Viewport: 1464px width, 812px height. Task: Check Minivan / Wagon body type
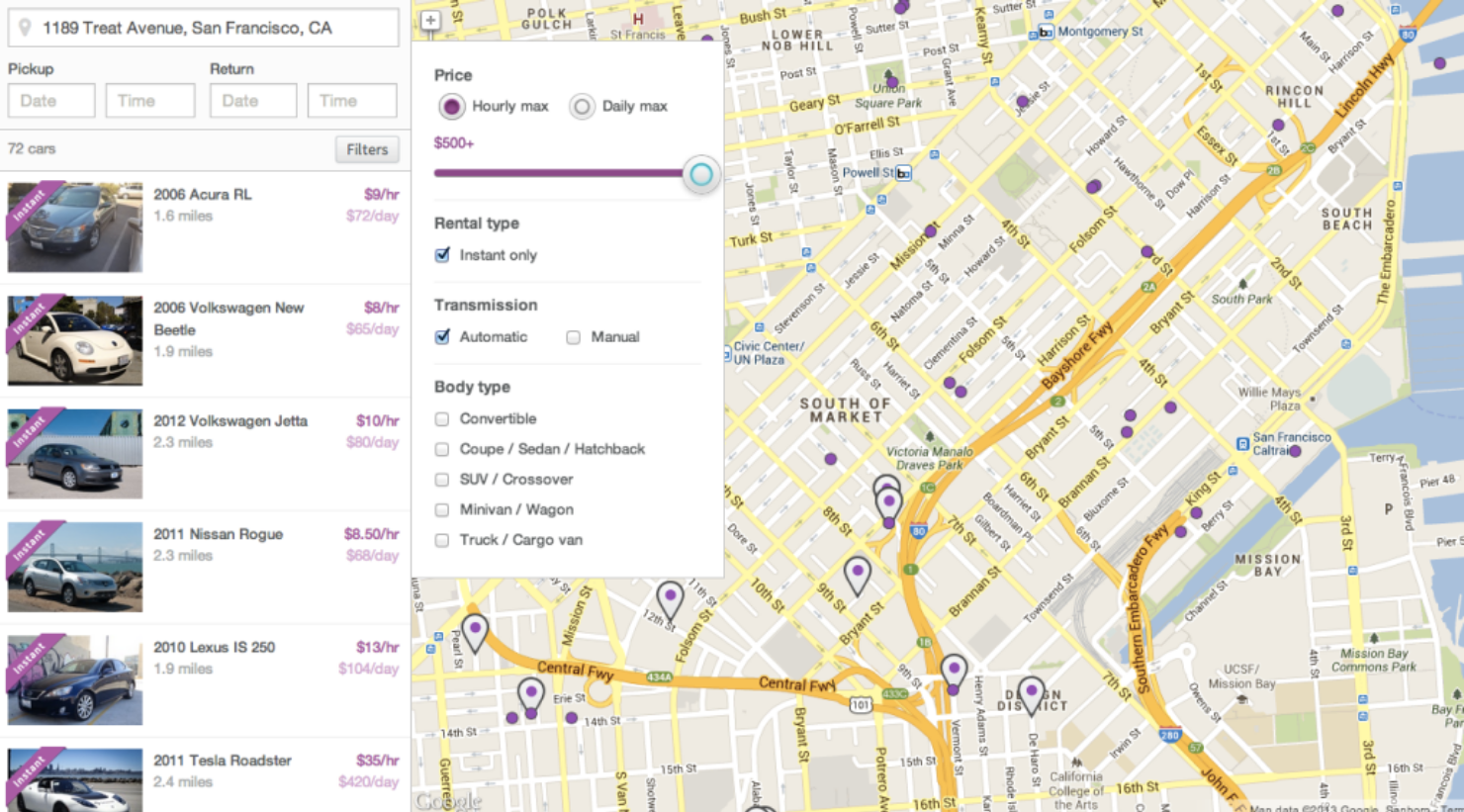442,510
